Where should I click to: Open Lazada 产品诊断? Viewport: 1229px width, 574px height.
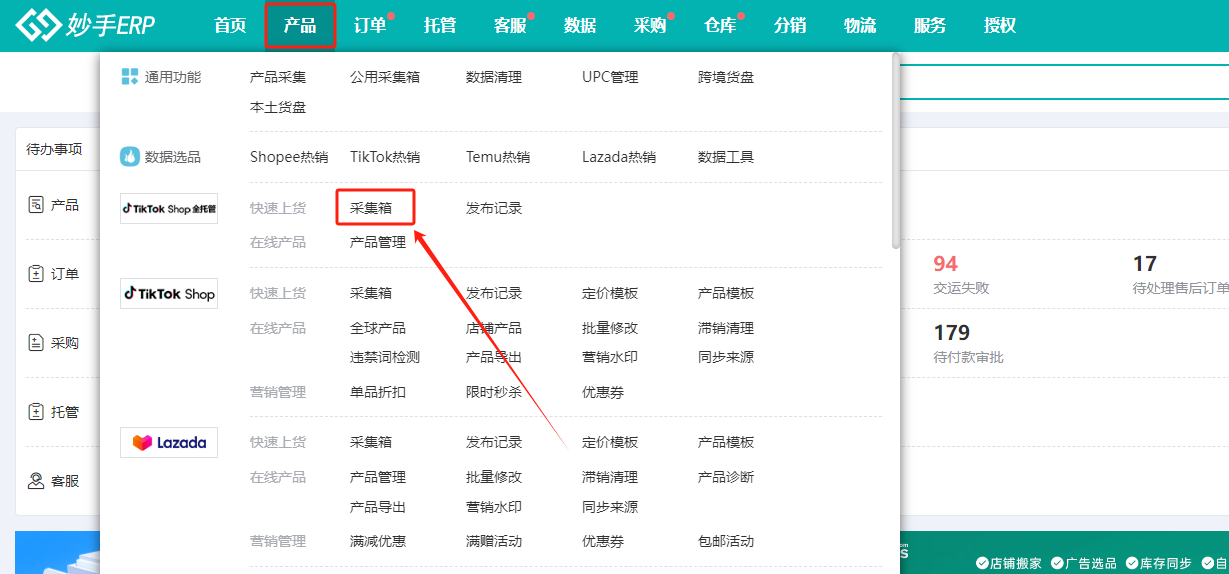coord(726,477)
